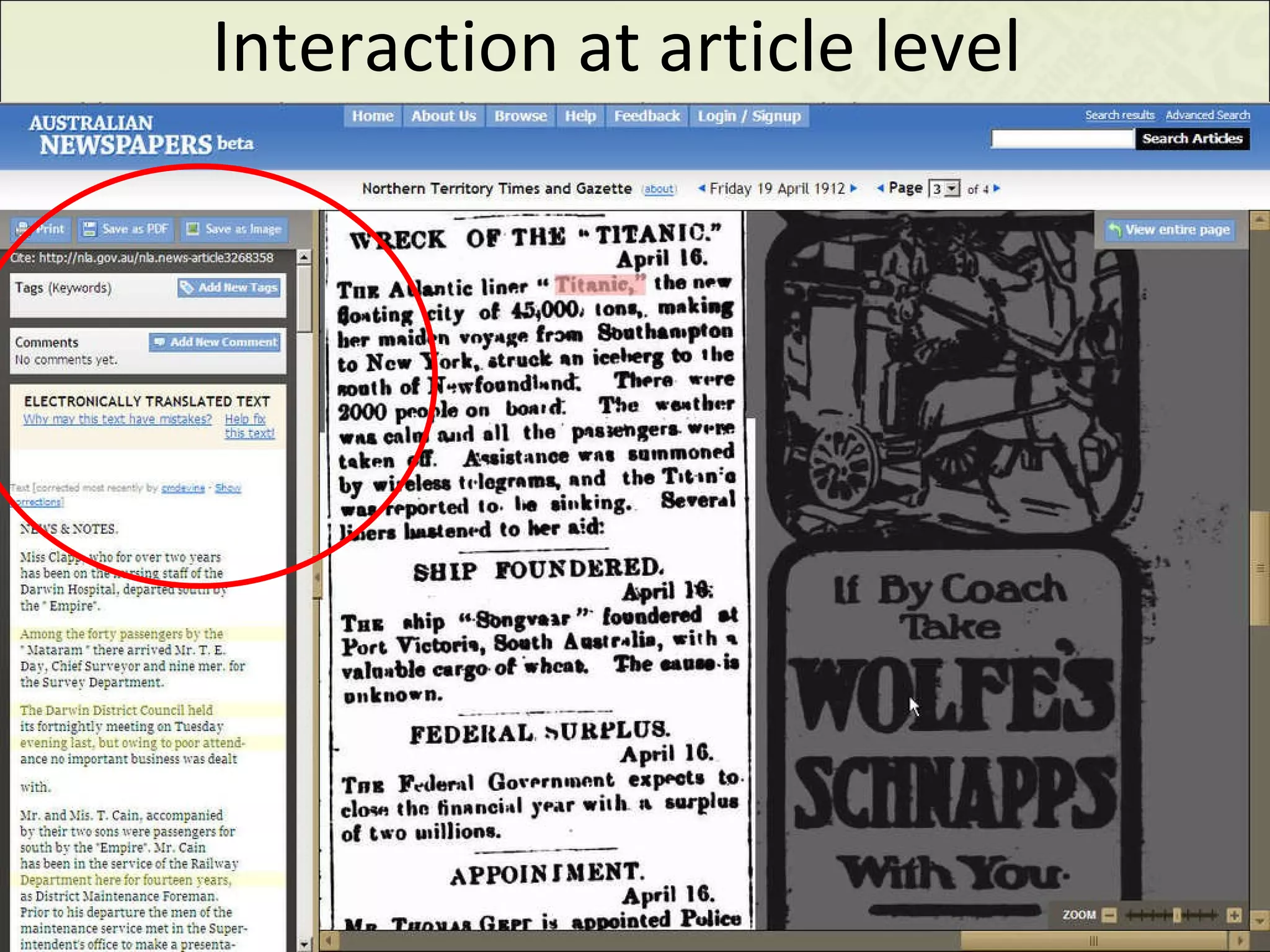Open the page number dropdown
This screenshot has height=952, width=1270.
(944, 188)
